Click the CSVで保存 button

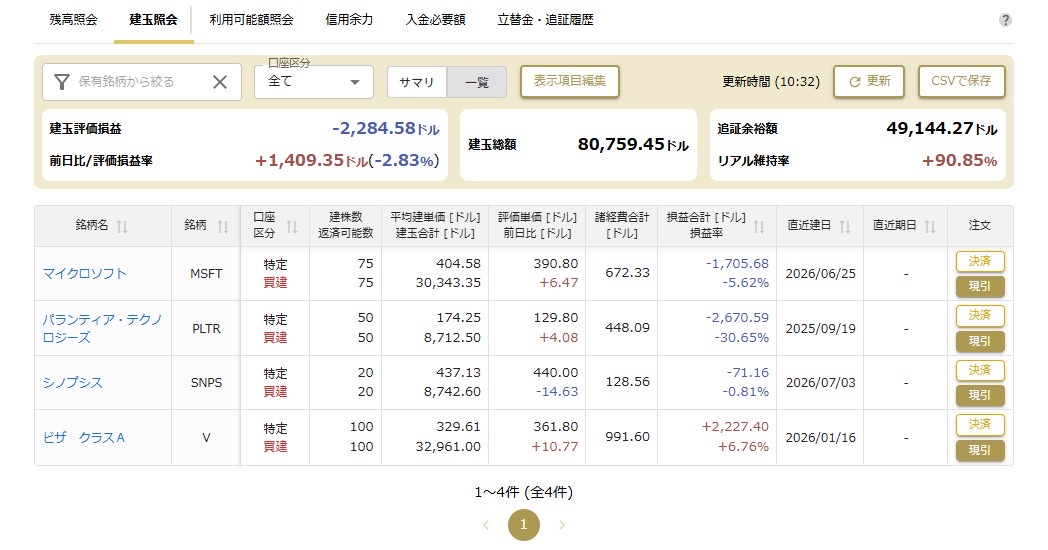point(961,81)
